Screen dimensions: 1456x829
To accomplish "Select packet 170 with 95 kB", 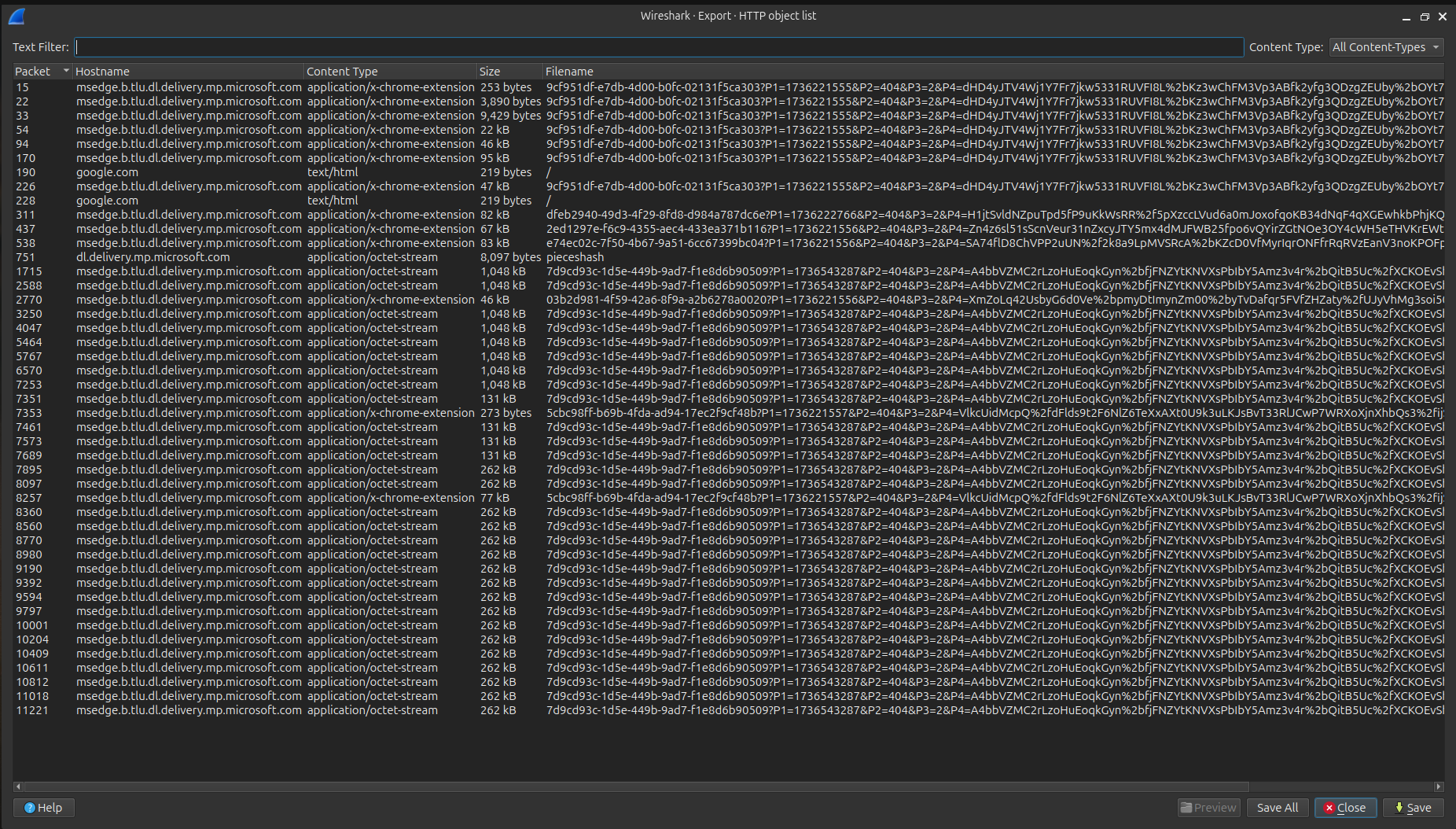I will coord(729,158).
